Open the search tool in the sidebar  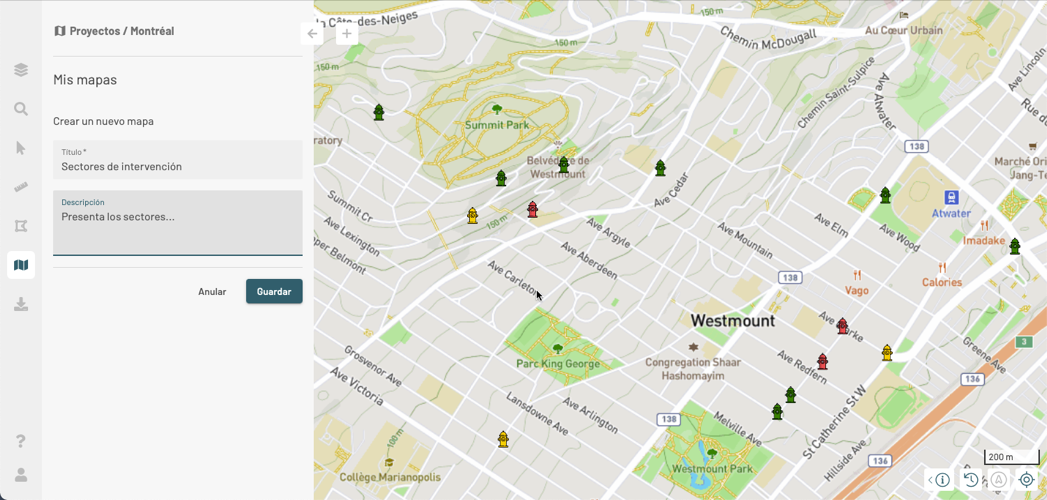(21, 109)
